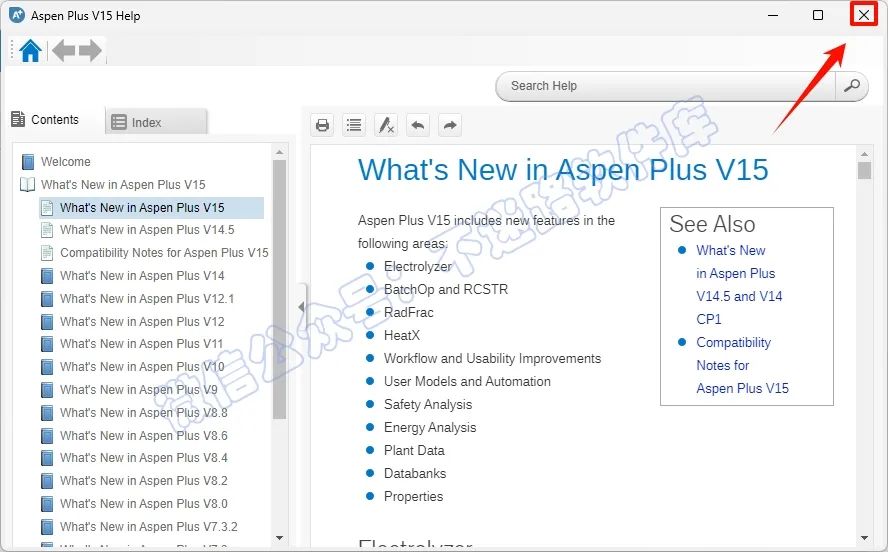
Task: Print the current help topic
Action: click(322, 125)
